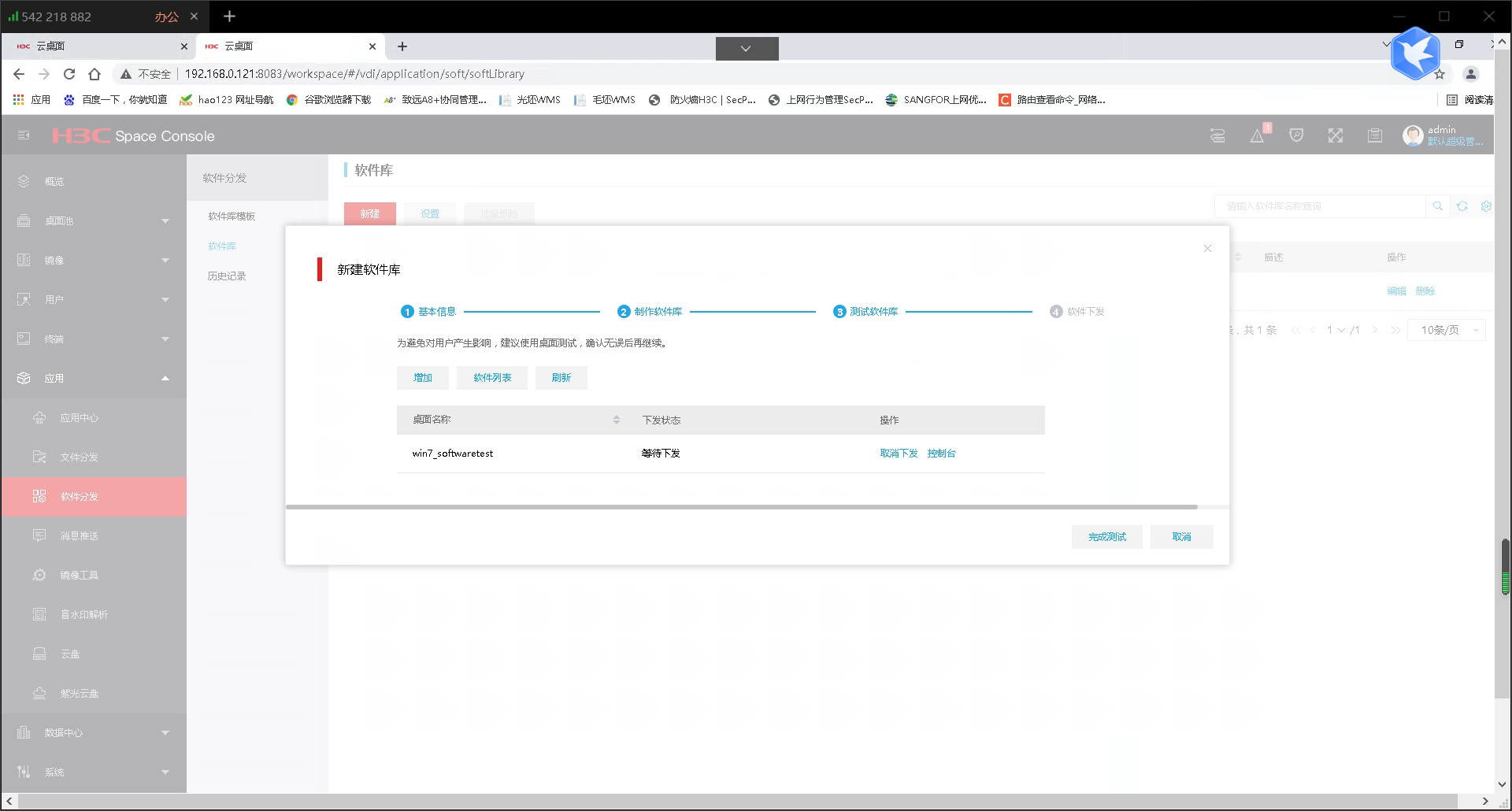Click the header switch icon beside the alarm
This screenshot has width=1512, height=811.
click(x=1217, y=135)
